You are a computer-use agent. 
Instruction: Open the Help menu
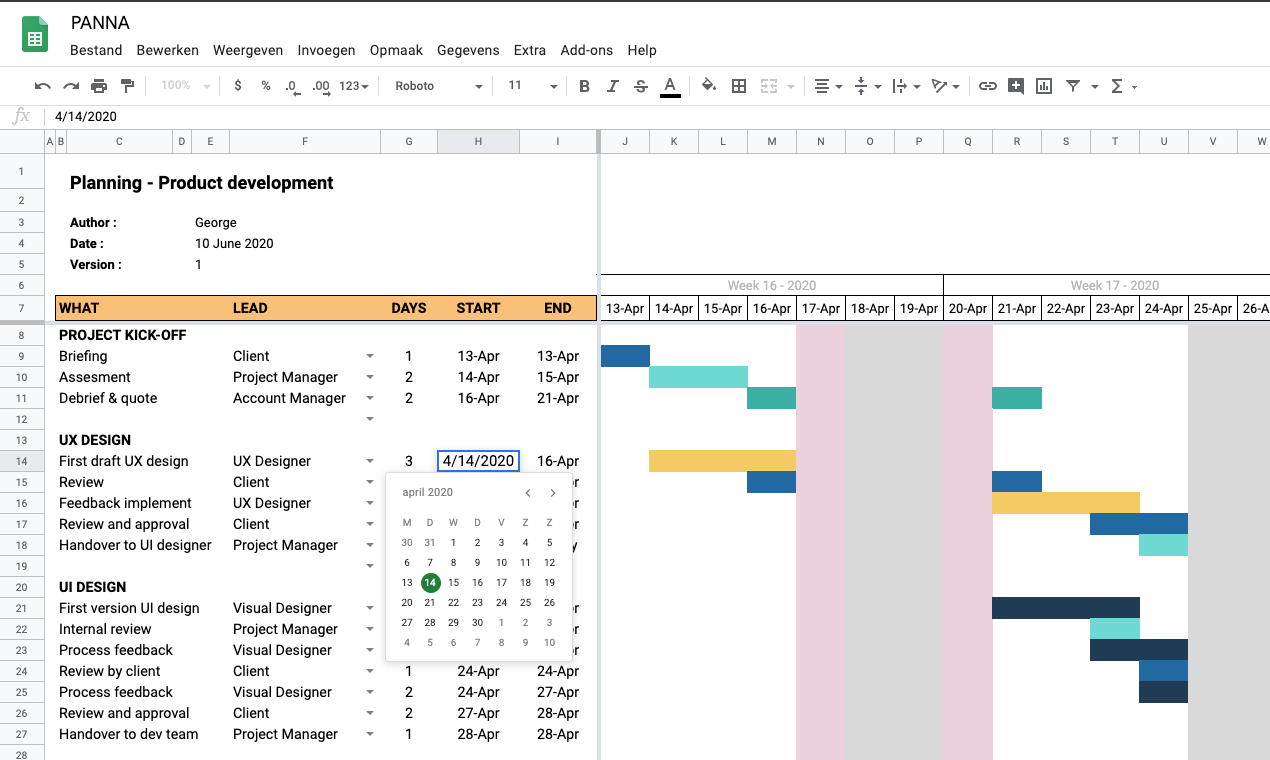[x=642, y=50]
